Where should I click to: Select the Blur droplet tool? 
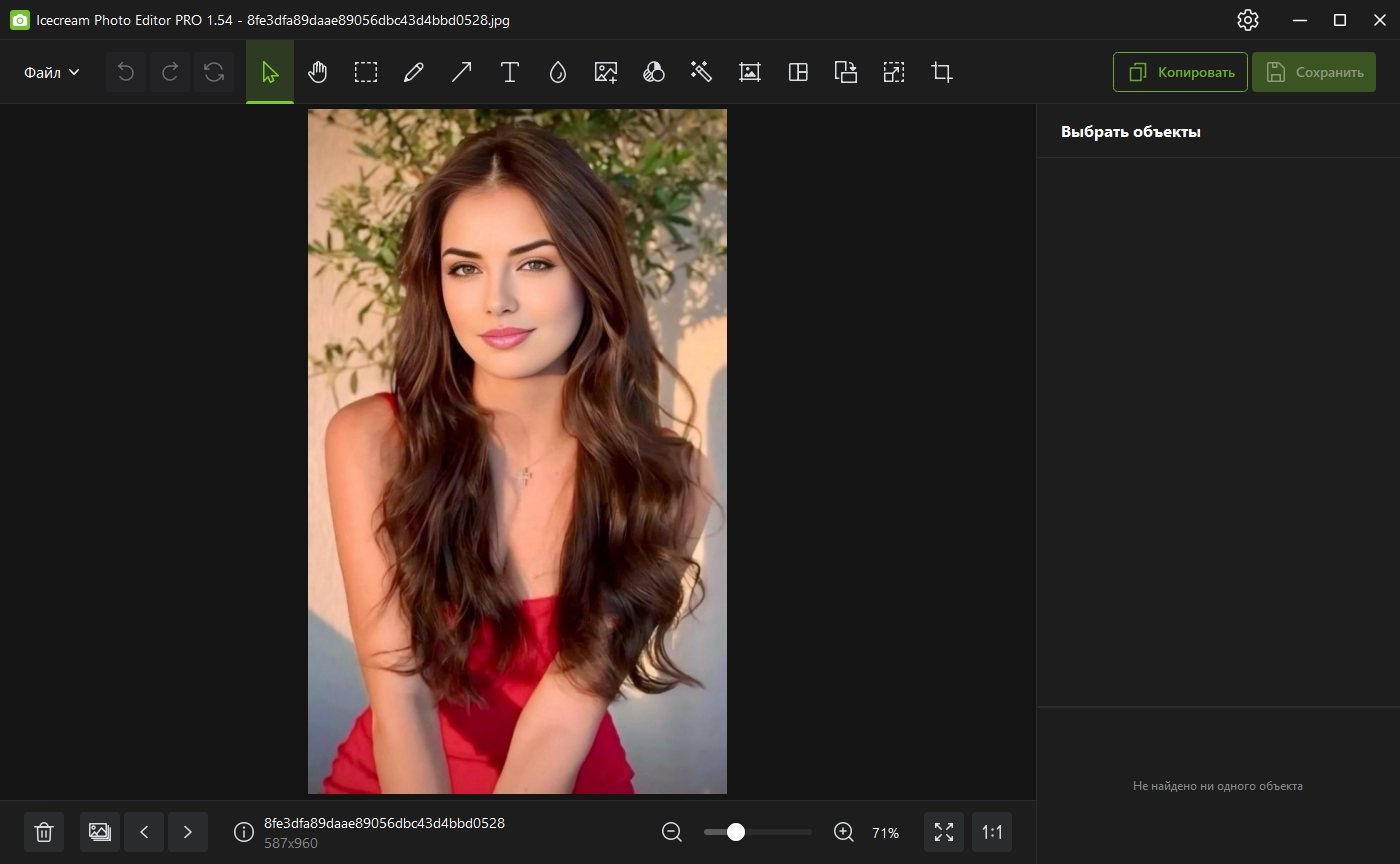point(558,72)
